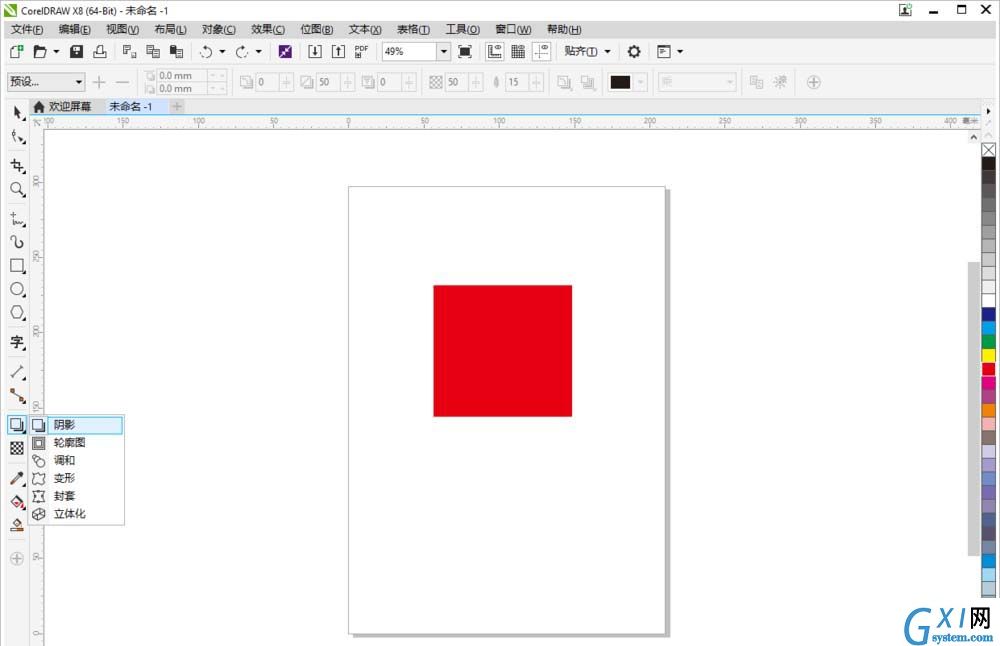Click the red color in palette
Screen dimensions: 1000x646
point(989,369)
